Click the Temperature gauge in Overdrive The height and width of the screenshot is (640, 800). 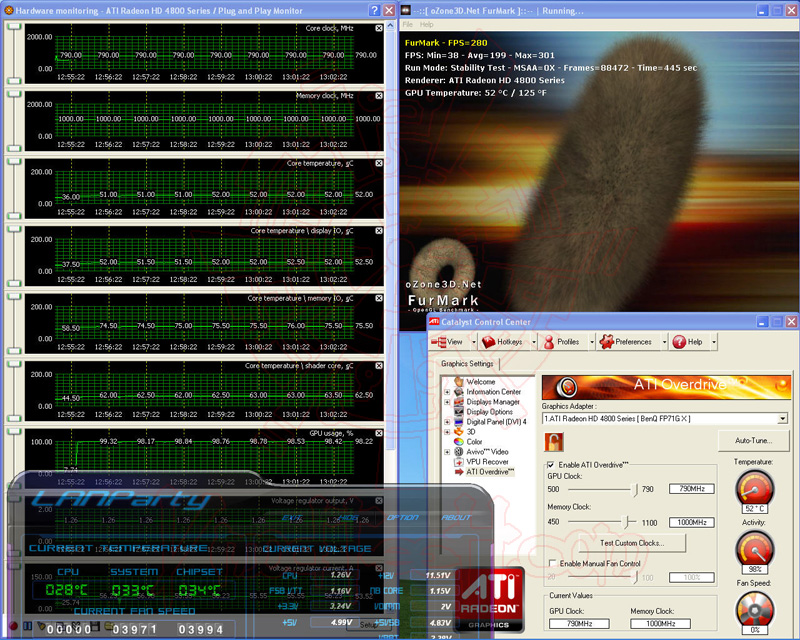pos(755,488)
